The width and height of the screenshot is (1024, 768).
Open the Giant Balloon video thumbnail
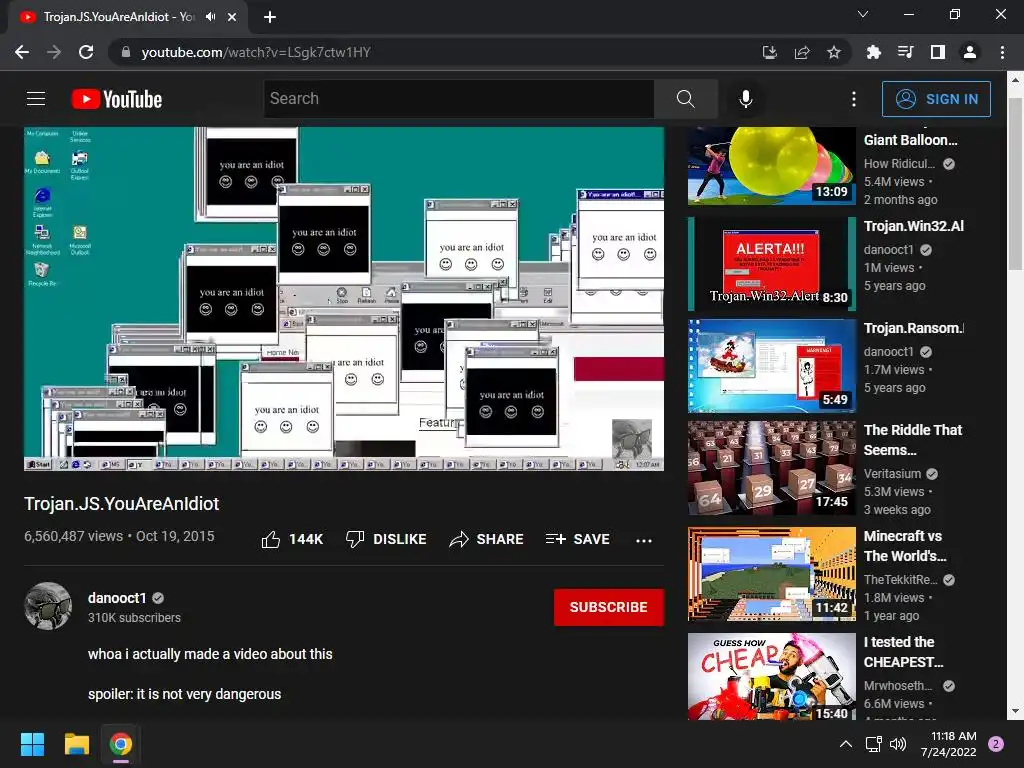pos(771,165)
